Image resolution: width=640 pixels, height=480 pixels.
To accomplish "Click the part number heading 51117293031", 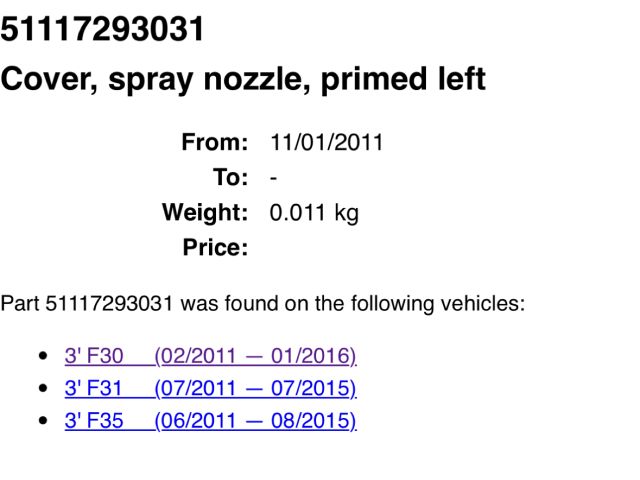I will pos(103,29).
